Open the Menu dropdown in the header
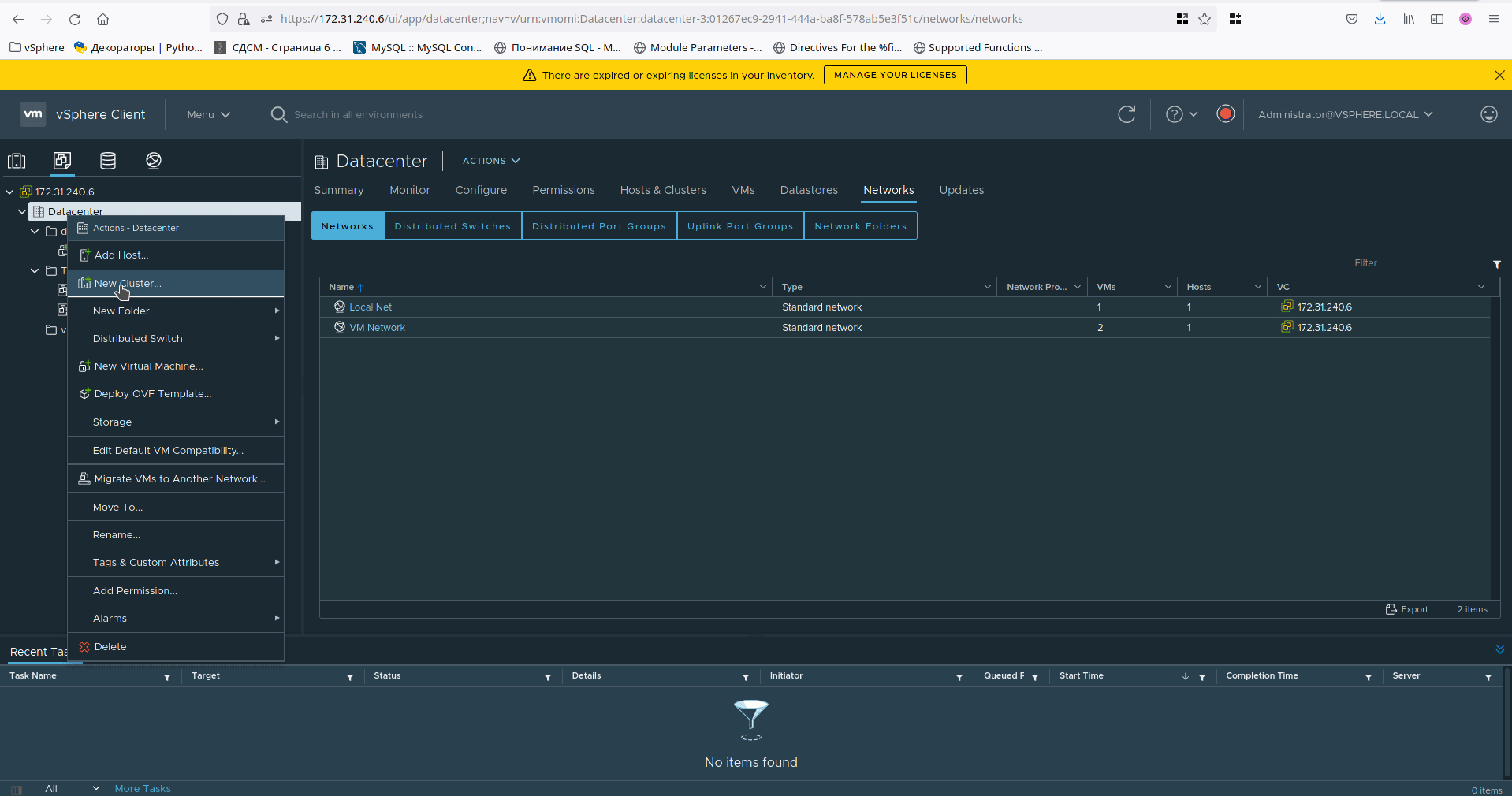Viewport: 1512px width, 796px height. [x=208, y=114]
